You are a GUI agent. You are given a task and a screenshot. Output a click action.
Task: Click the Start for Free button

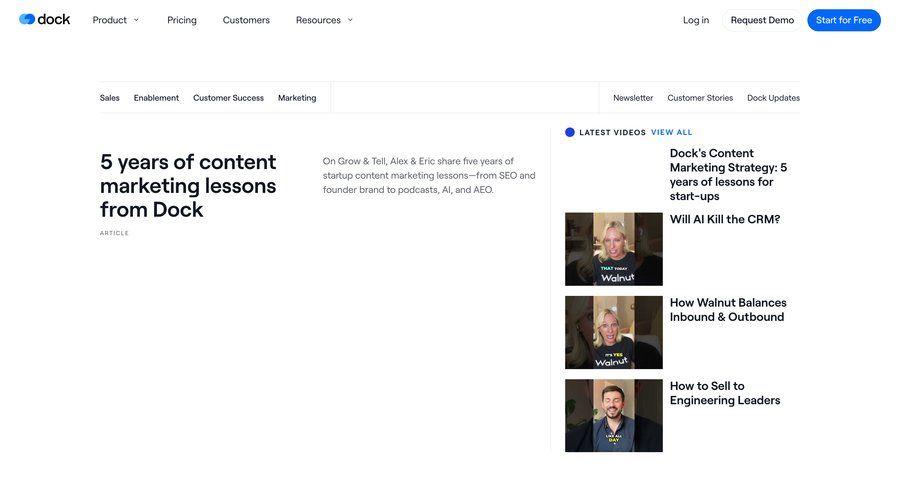pos(844,20)
